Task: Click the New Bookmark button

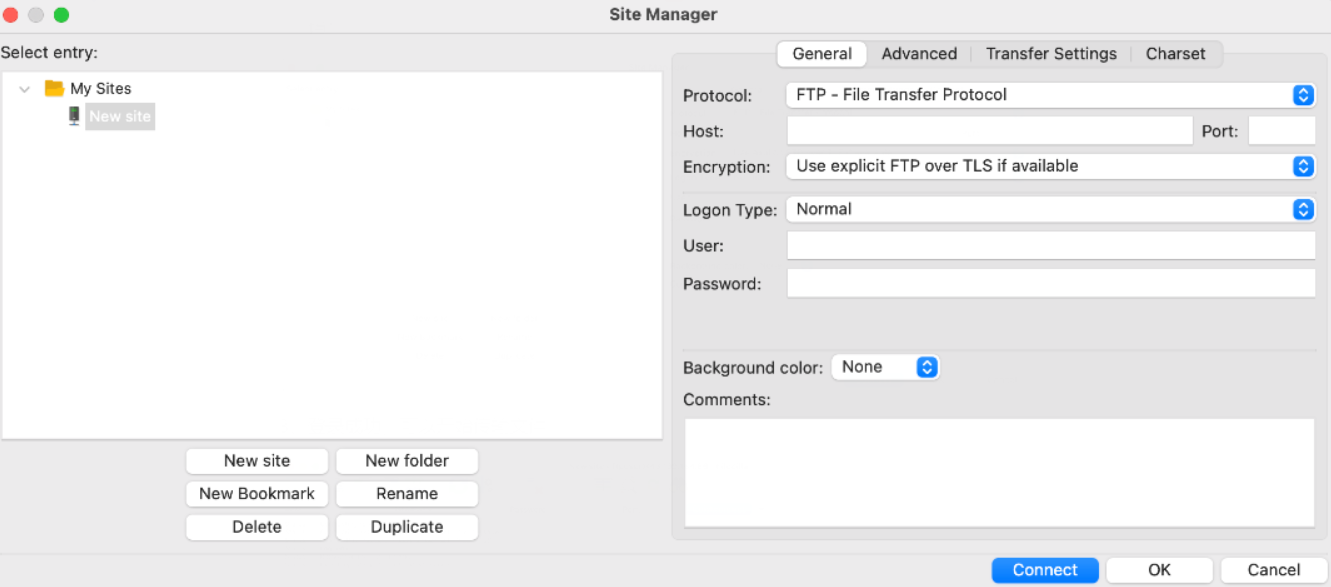Action: pos(257,494)
